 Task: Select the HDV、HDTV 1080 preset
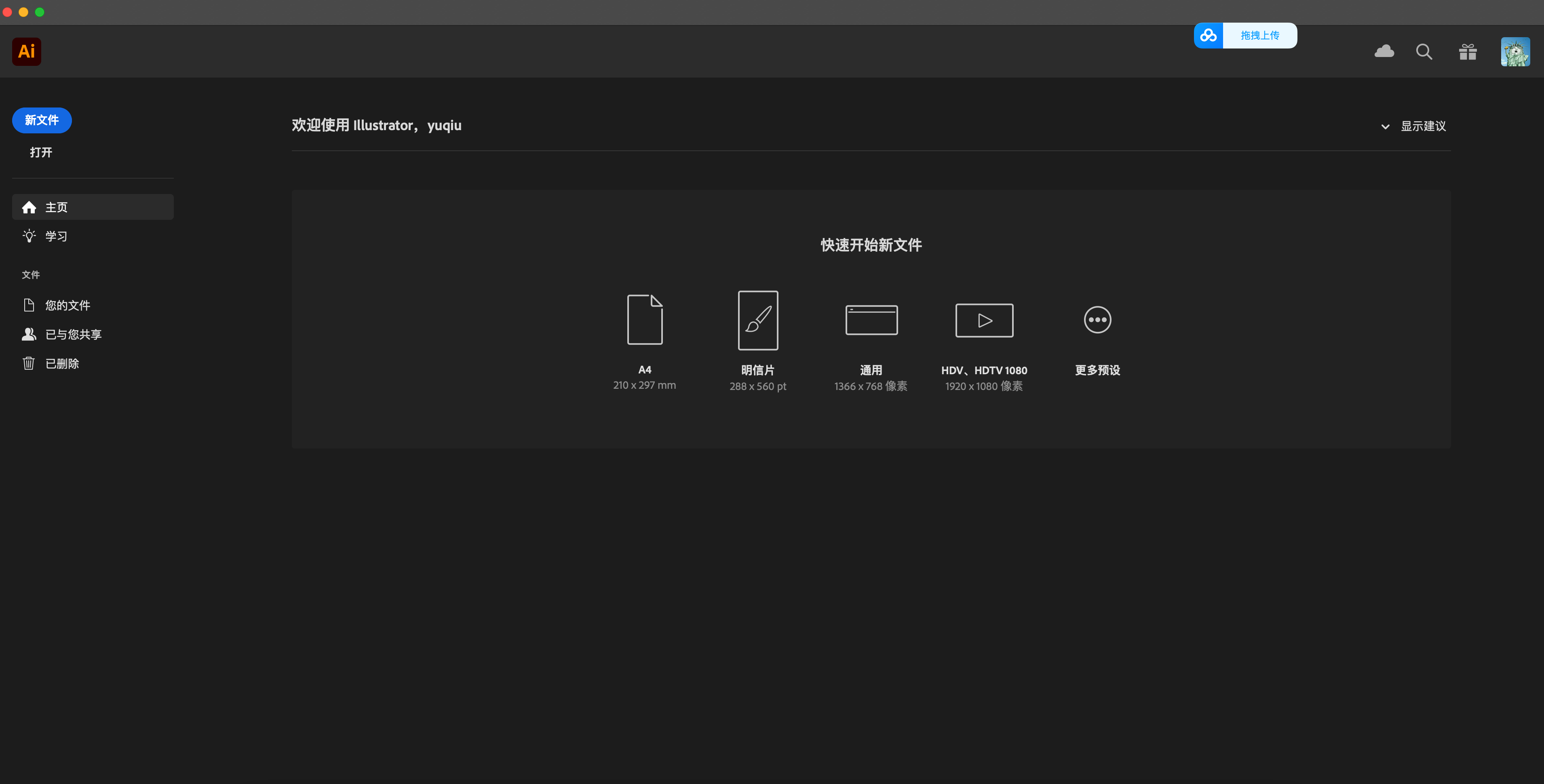[983, 320]
